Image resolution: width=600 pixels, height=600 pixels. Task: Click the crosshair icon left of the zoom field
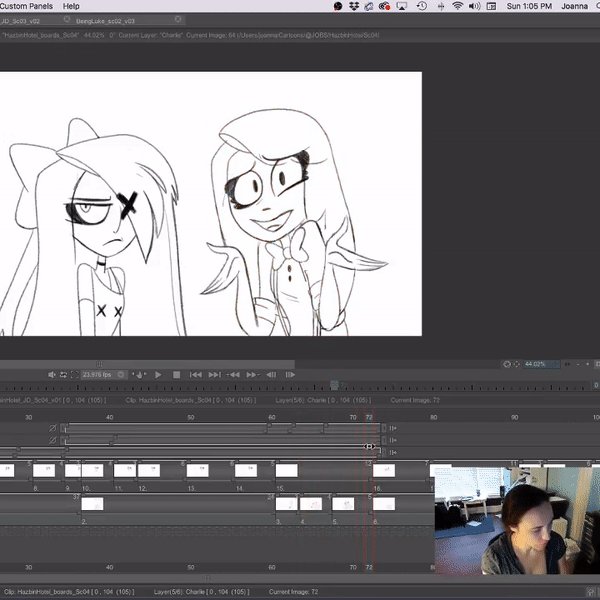click(516, 364)
